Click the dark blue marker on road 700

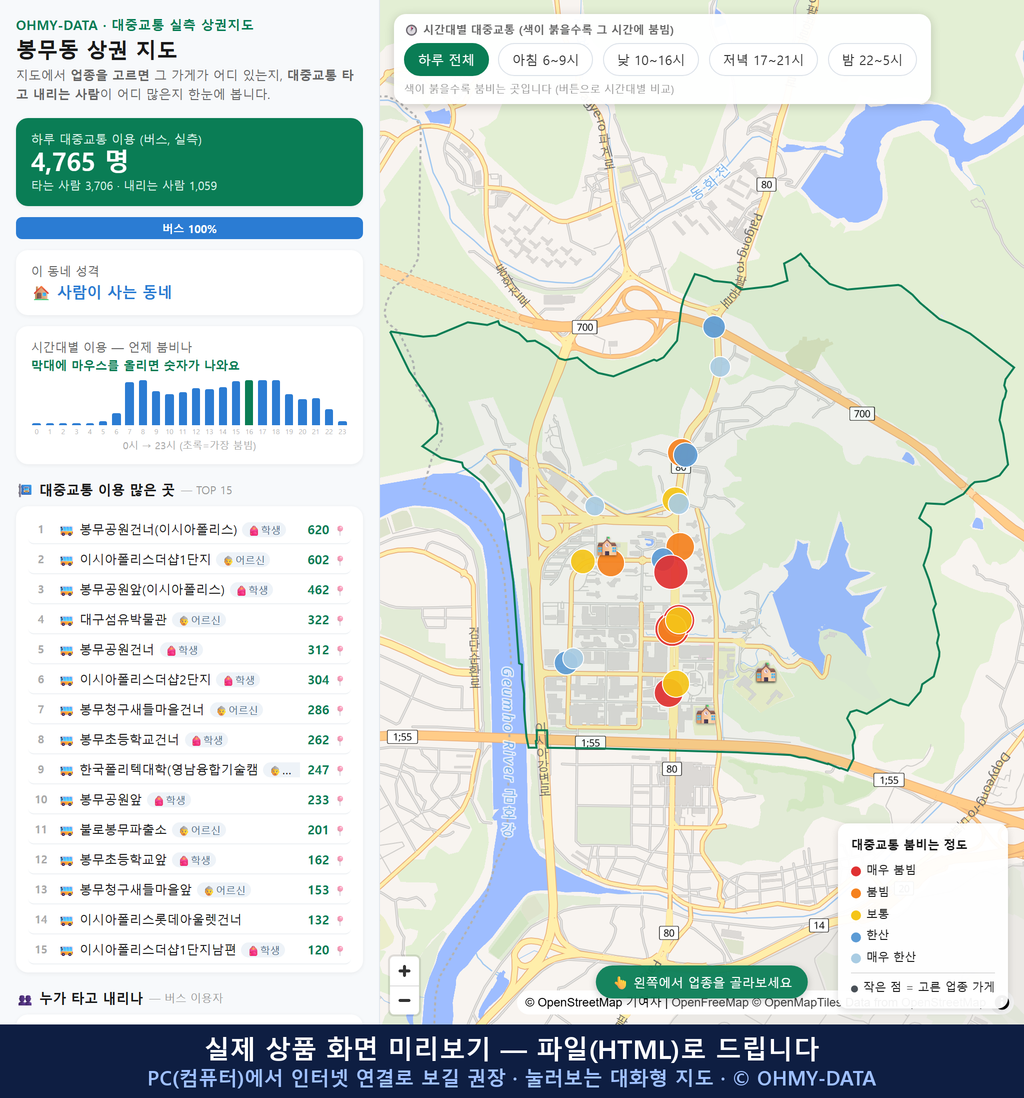tap(714, 326)
